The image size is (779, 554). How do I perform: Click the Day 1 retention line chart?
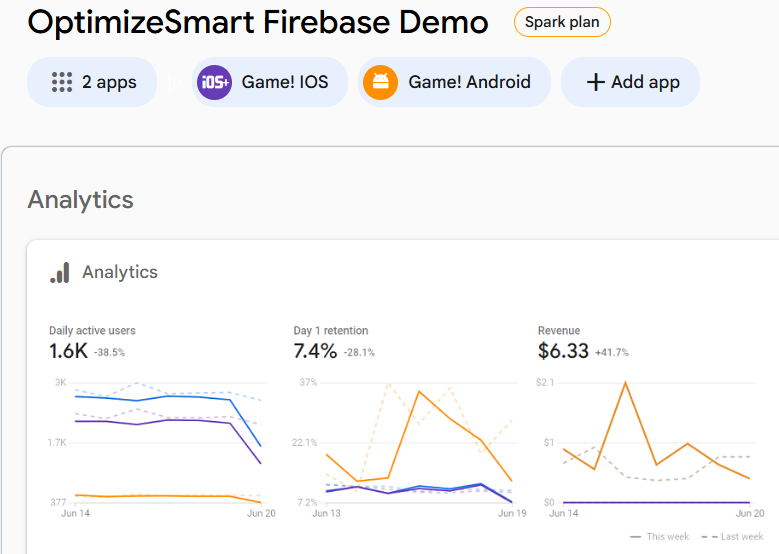(419, 442)
